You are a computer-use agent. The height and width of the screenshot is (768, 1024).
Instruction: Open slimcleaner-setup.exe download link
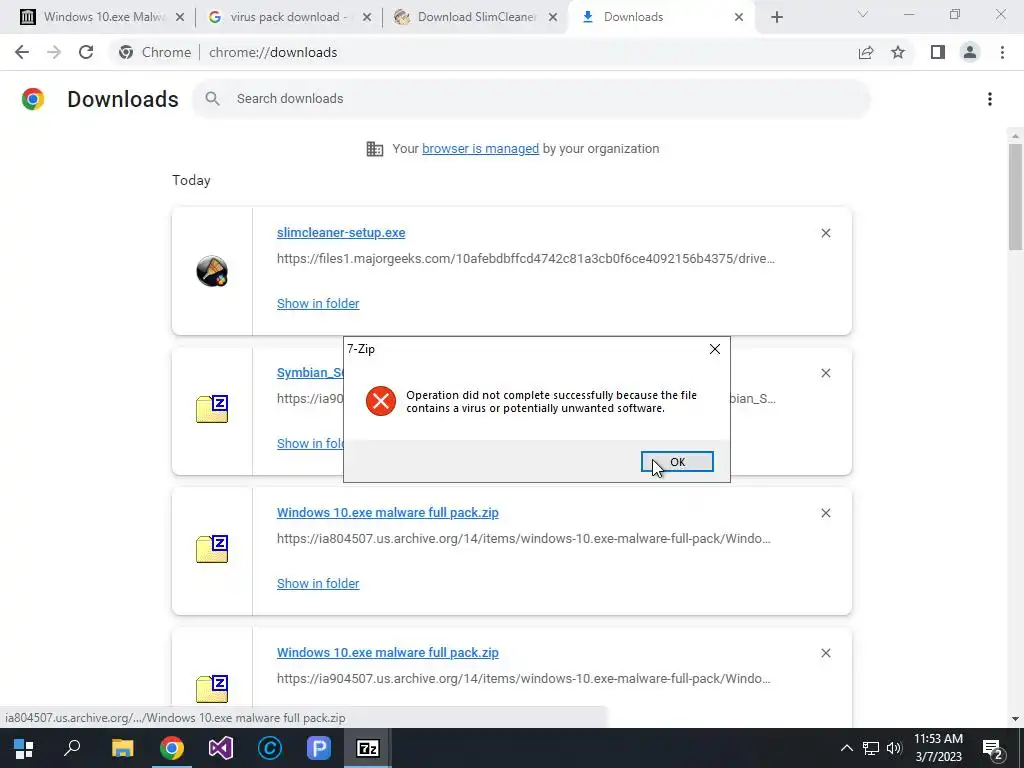341,232
